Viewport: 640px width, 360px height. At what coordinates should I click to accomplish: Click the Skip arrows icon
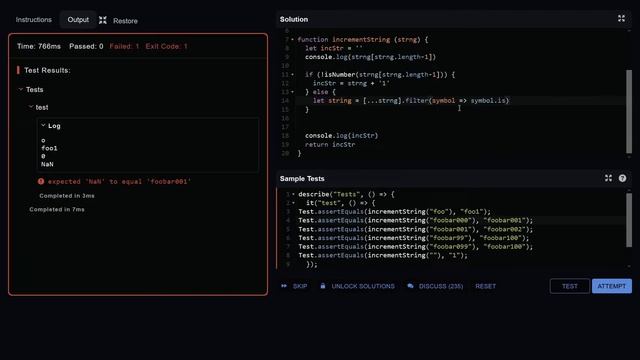[x=284, y=286]
